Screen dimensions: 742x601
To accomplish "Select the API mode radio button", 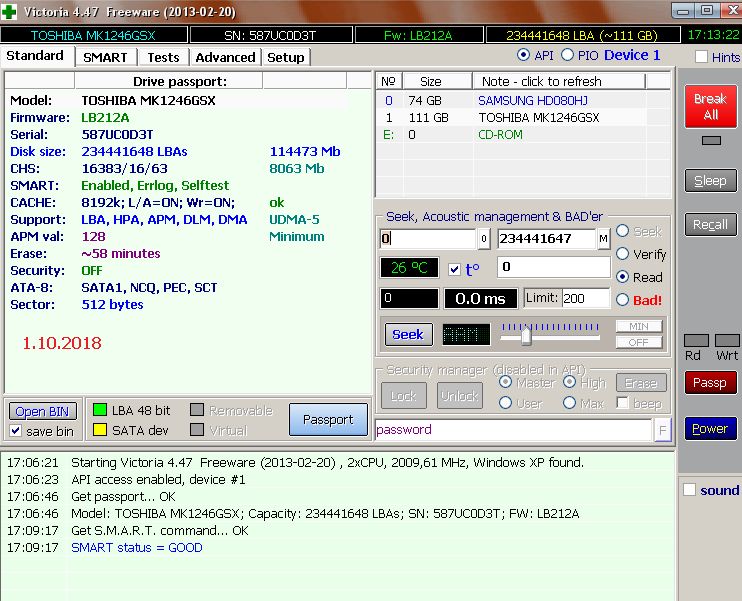I will click(523, 55).
